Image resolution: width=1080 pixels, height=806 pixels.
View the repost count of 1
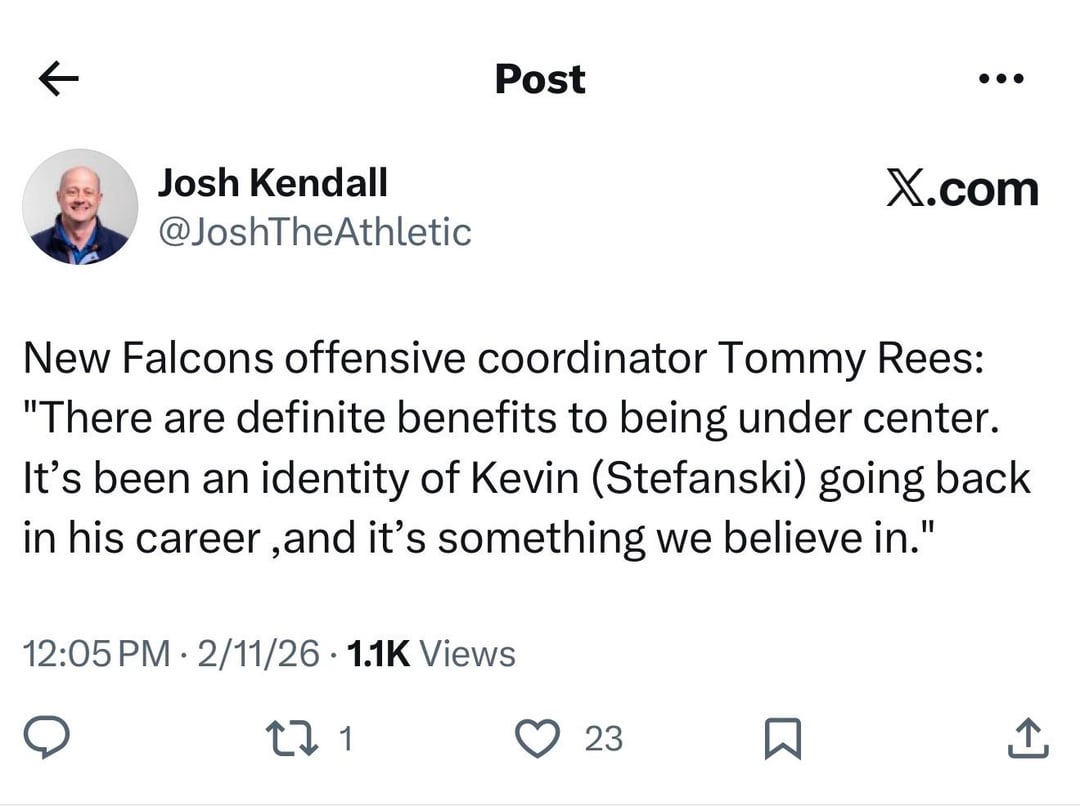[x=345, y=739]
